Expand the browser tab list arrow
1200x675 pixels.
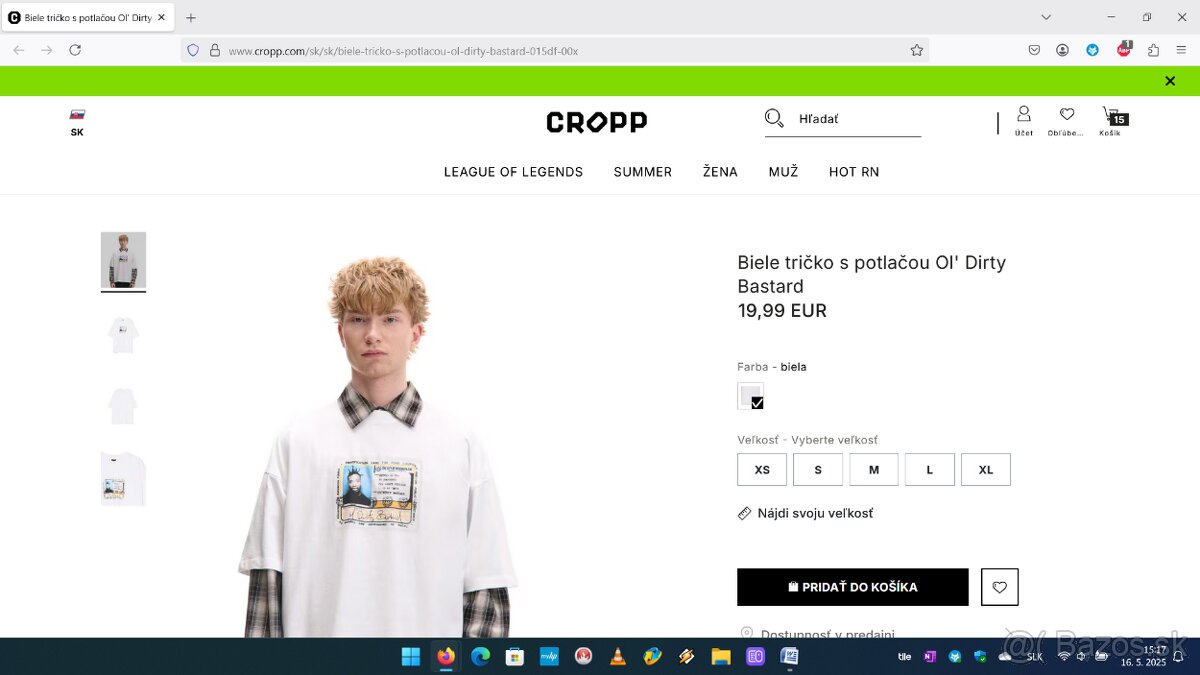[x=1046, y=17]
